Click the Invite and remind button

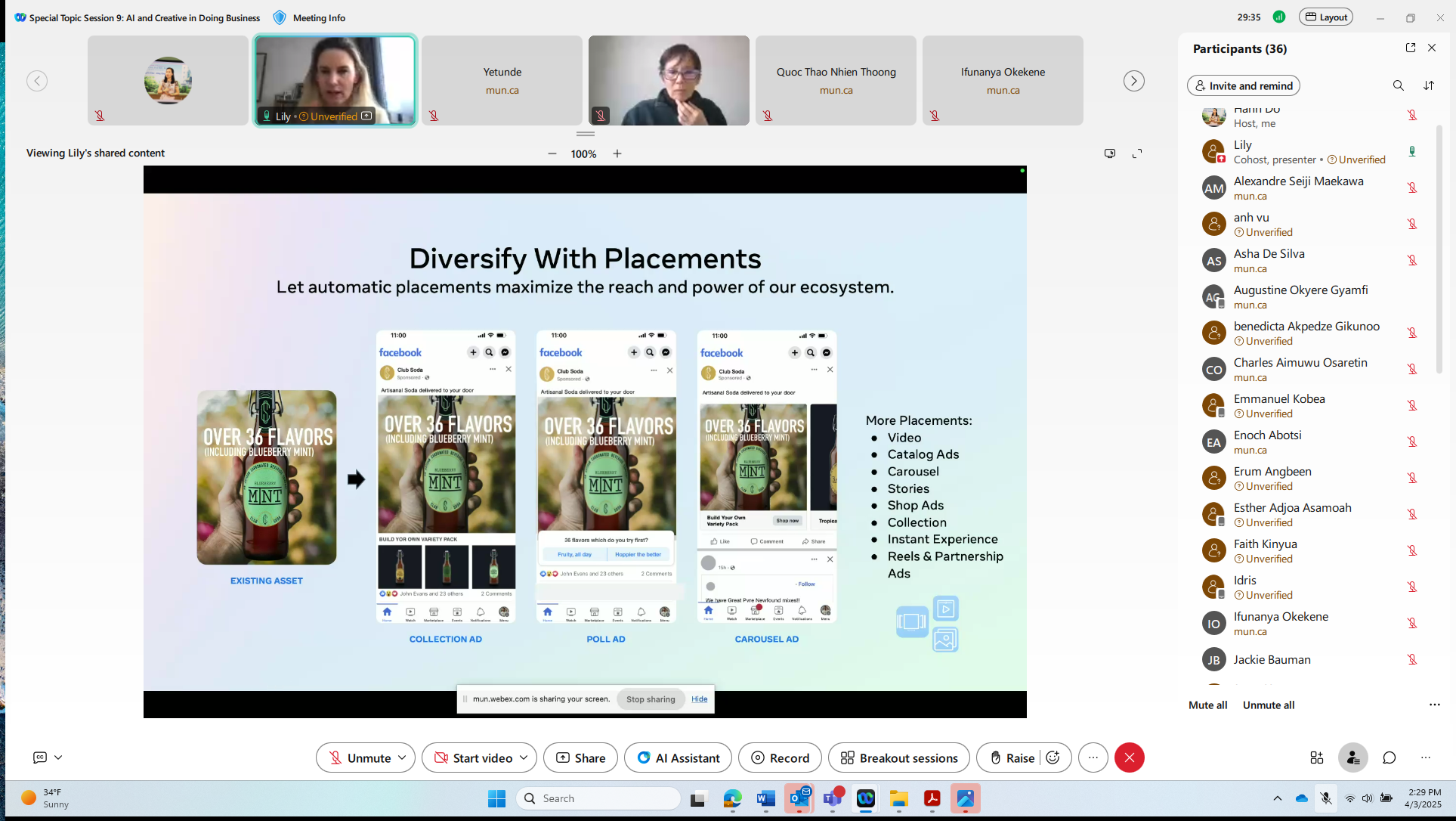coord(1244,85)
